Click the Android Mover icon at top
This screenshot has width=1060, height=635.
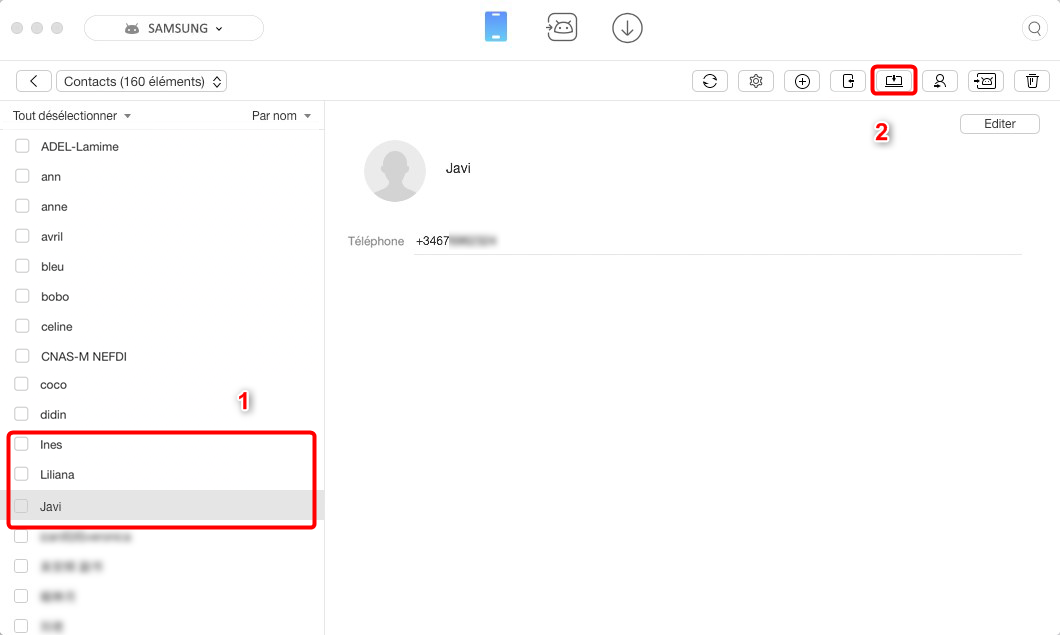(x=562, y=27)
